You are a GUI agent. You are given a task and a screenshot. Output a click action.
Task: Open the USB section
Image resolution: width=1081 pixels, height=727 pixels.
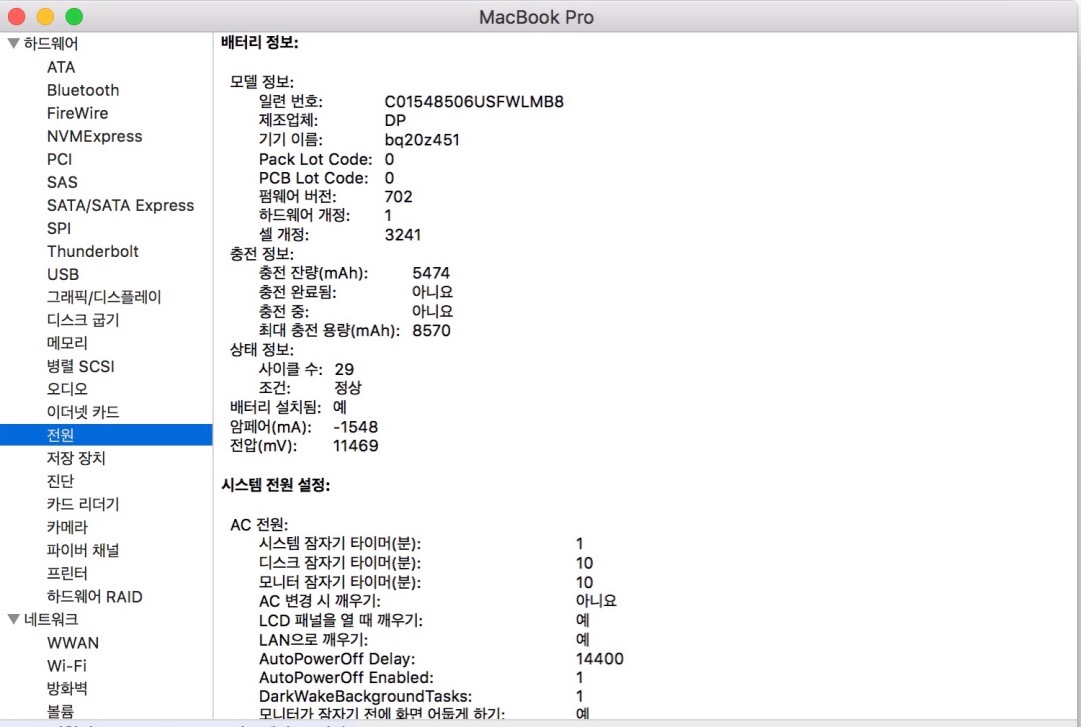(62, 274)
